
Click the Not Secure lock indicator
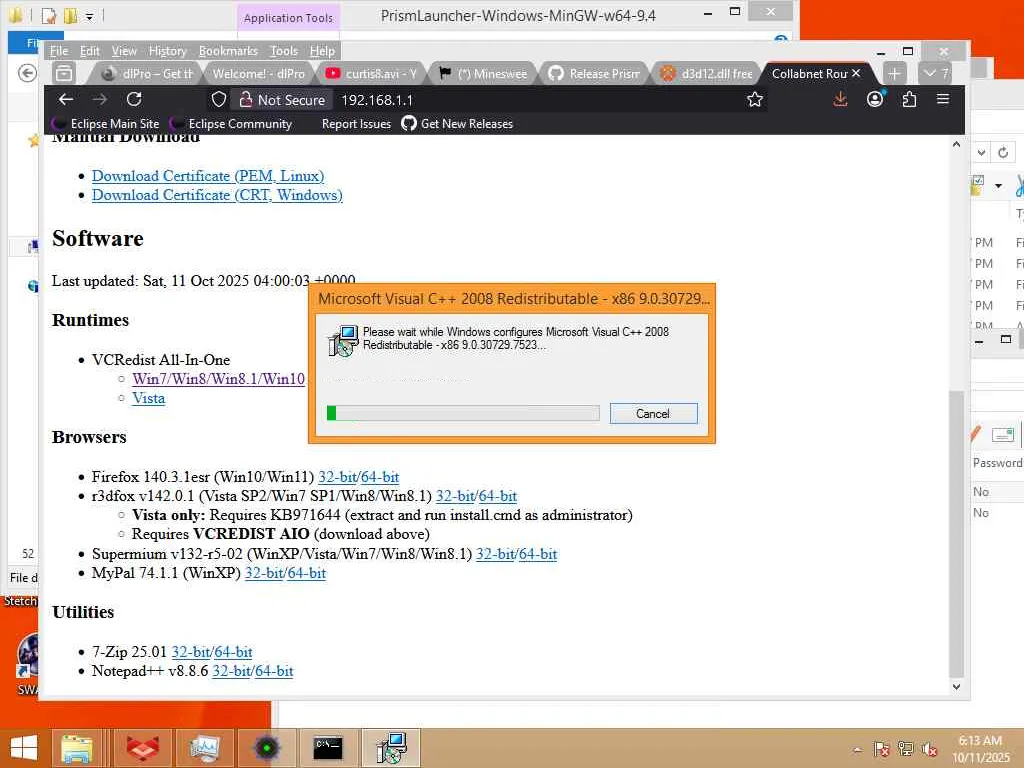tap(281, 100)
